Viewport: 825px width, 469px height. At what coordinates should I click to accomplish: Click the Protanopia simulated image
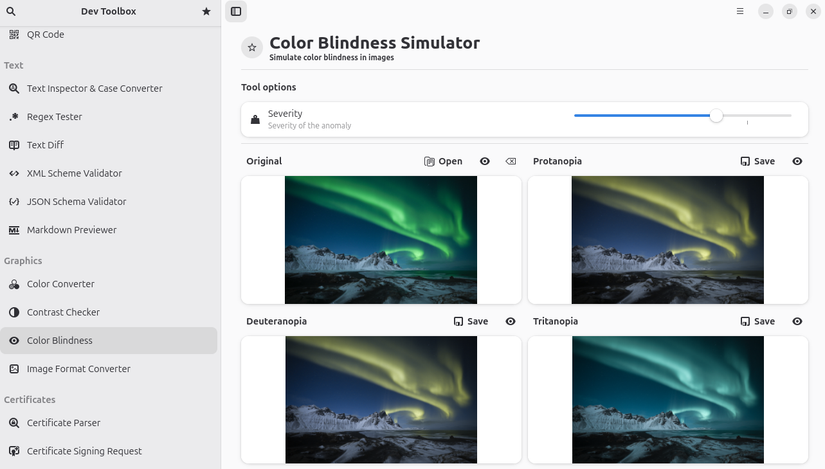pyautogui.click(x=668, y=240)
